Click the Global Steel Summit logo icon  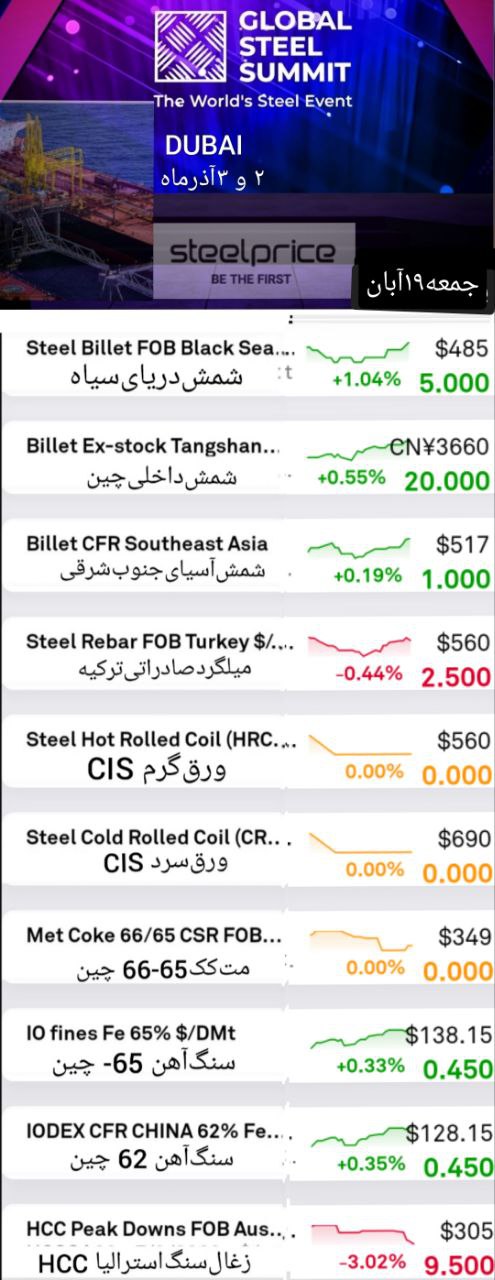(x=192, y=46)
